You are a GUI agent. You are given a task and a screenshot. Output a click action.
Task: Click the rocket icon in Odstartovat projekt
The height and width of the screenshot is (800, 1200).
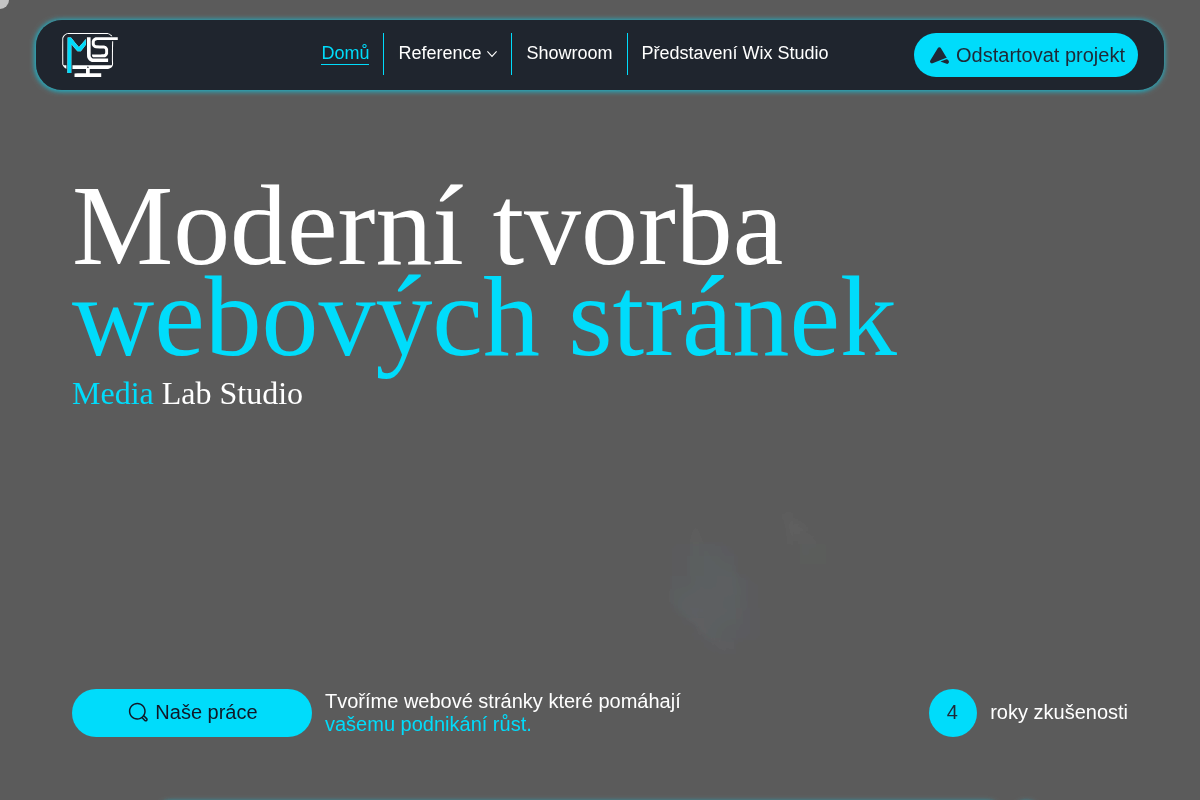tap(939, 55)
